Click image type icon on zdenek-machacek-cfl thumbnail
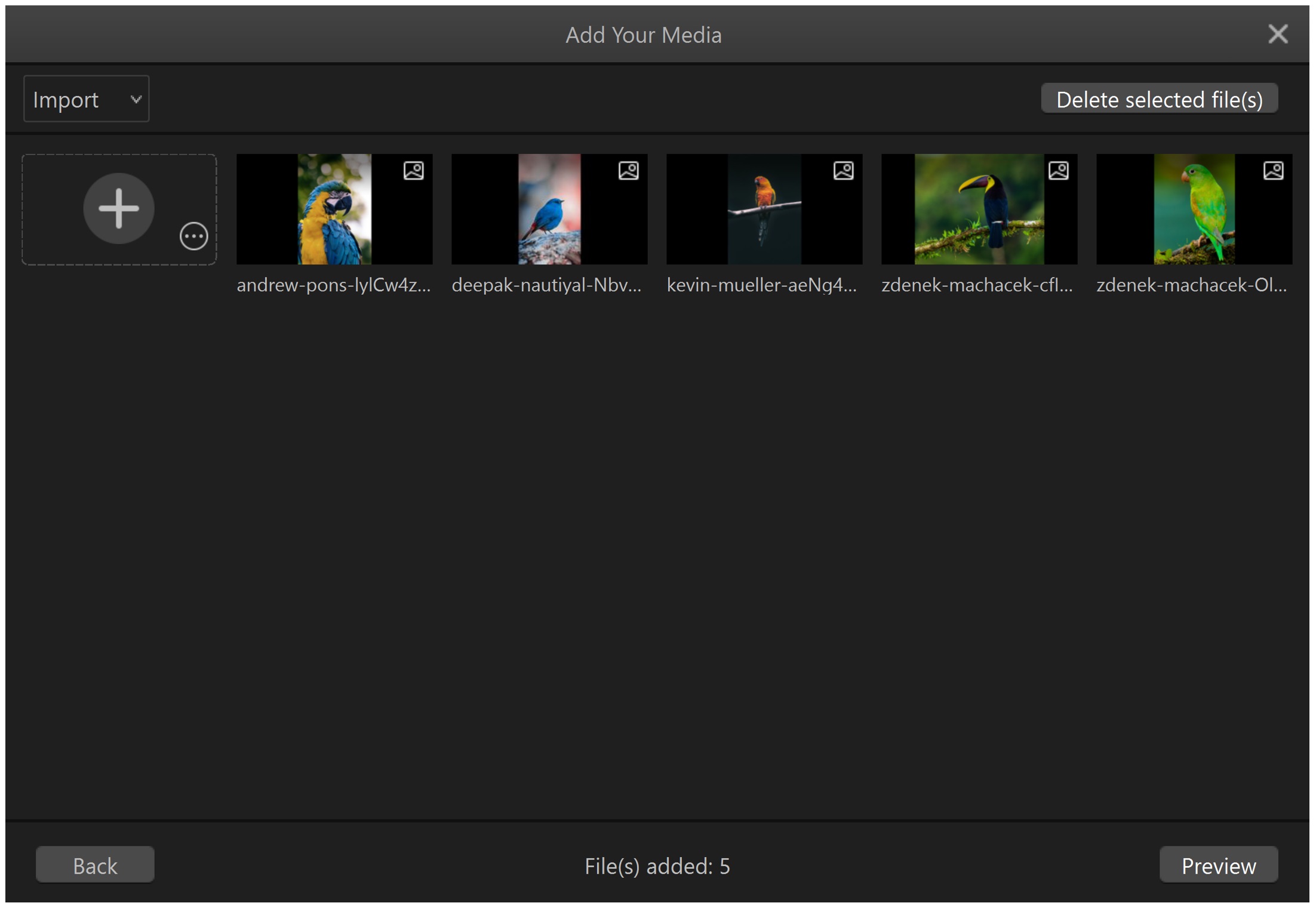 tap(1058, 171)
